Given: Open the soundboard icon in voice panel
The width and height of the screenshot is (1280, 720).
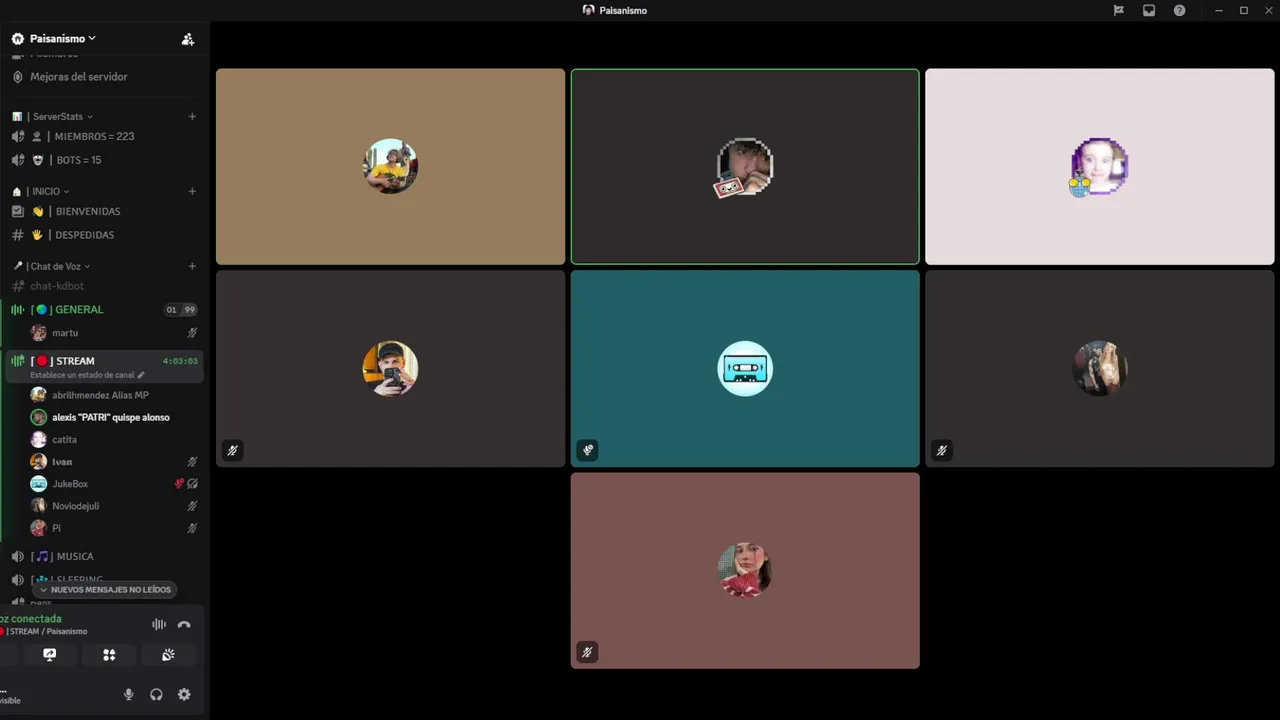Looking at the screenshot, I should 168,655.
